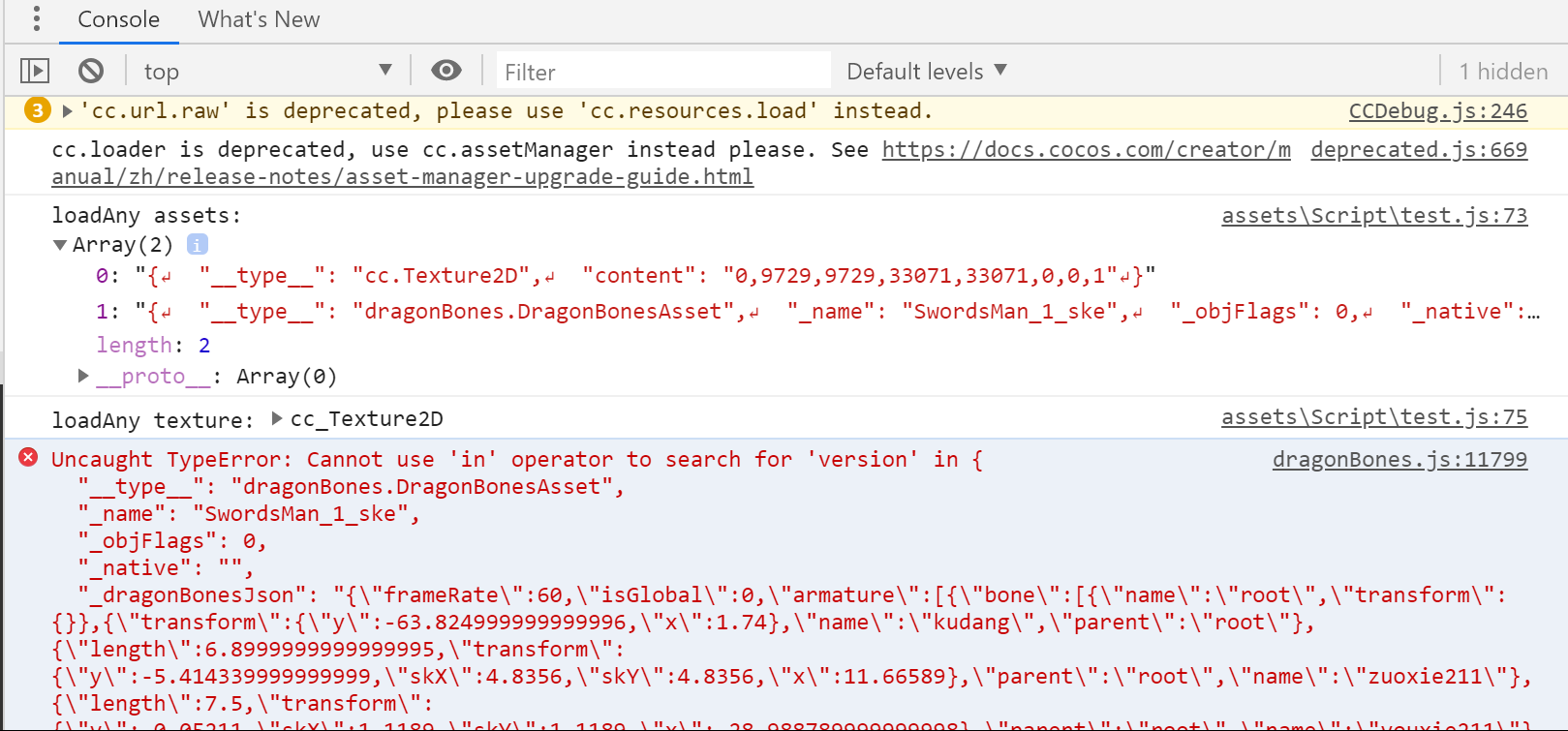Create a live expression with eye icon

pos(446,71)
